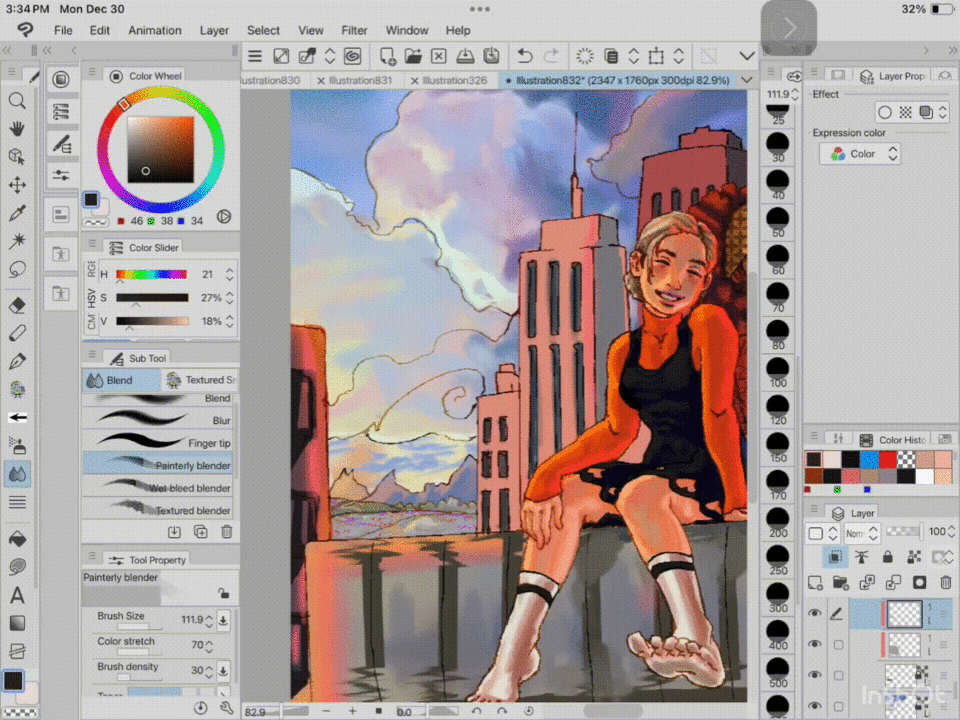This screenshot has width=960, height=720.
Task: Select the Zoom magnifier tool
Action: tap(17, 101)
